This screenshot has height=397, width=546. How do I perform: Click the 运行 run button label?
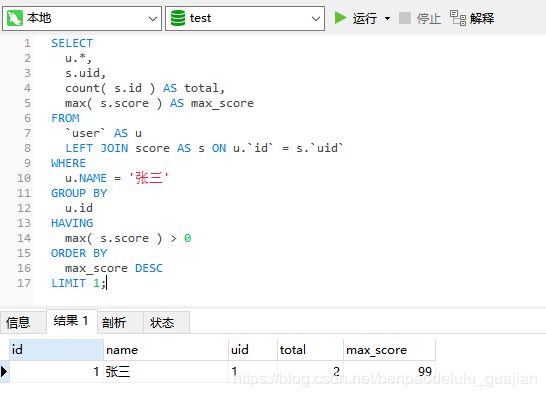365,18
